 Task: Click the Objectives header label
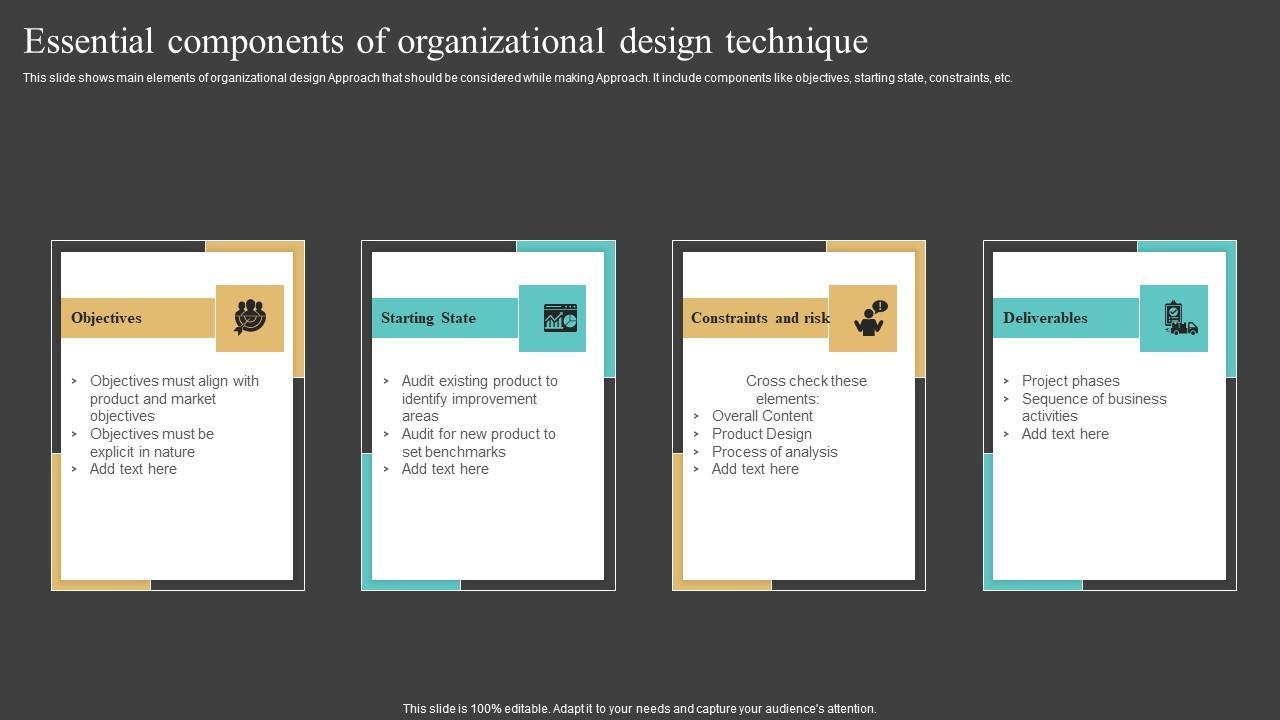[x=106, y=318]
